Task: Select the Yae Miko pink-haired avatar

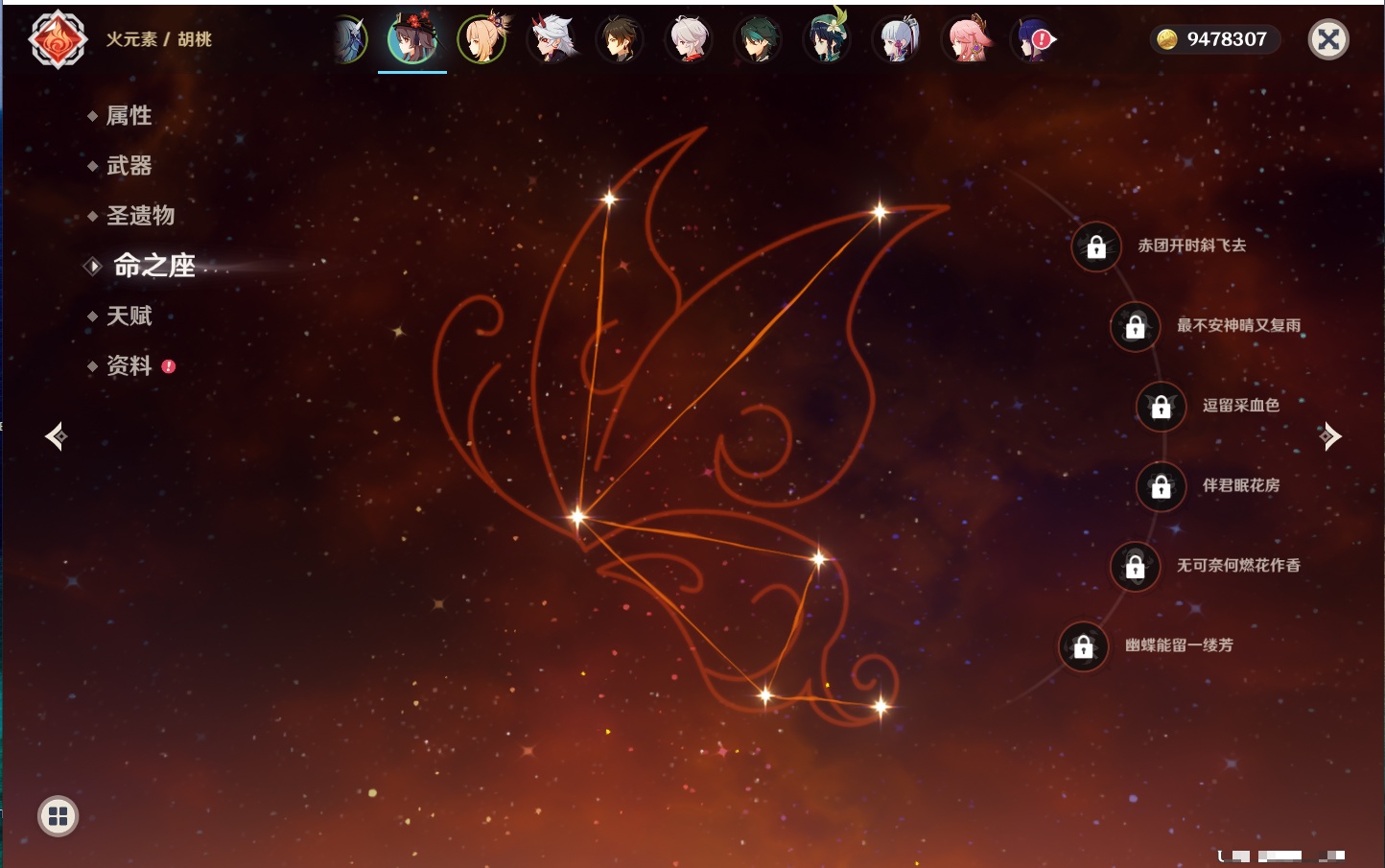Action: [x=967, y=39]
